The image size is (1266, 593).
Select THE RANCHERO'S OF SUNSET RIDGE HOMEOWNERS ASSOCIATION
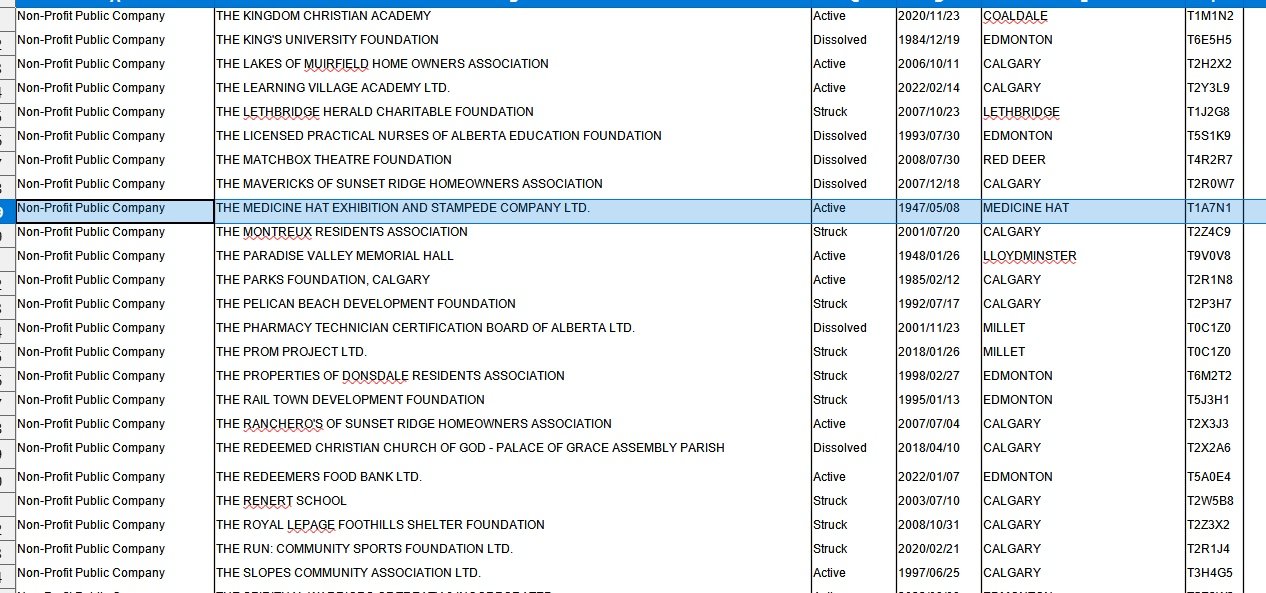[512, 424]
